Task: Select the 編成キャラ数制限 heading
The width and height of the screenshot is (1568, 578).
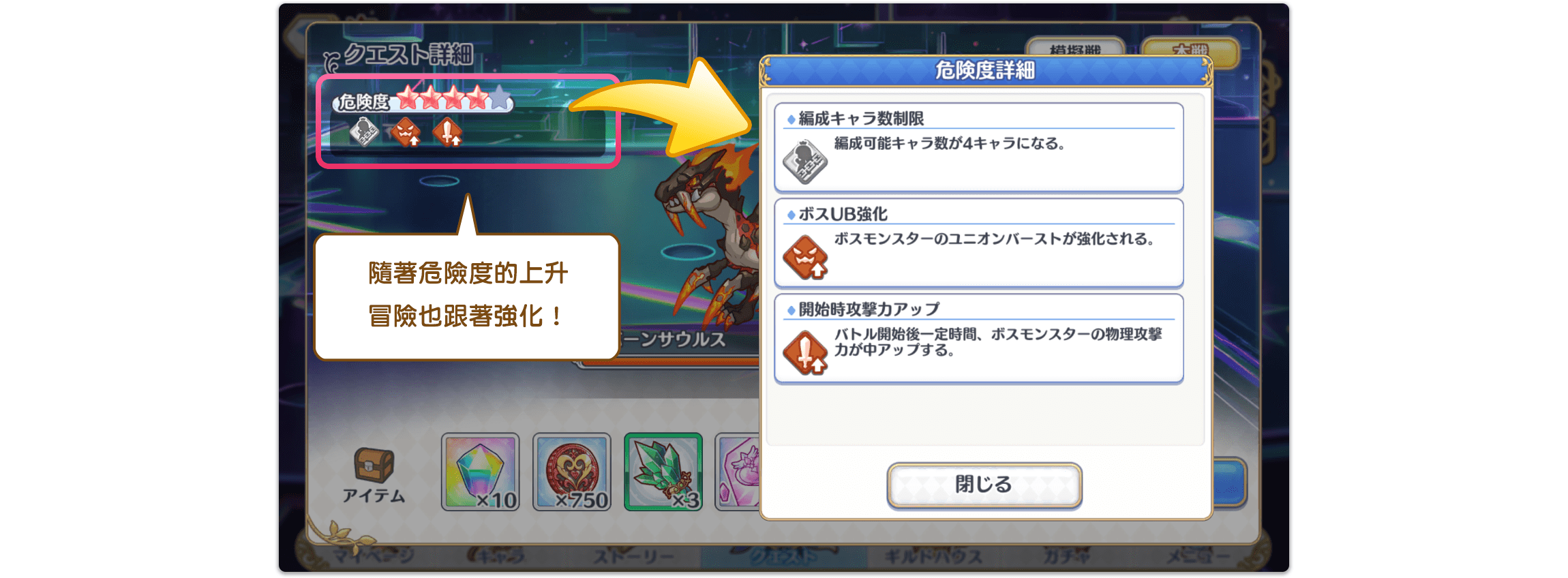Action: 861,119
